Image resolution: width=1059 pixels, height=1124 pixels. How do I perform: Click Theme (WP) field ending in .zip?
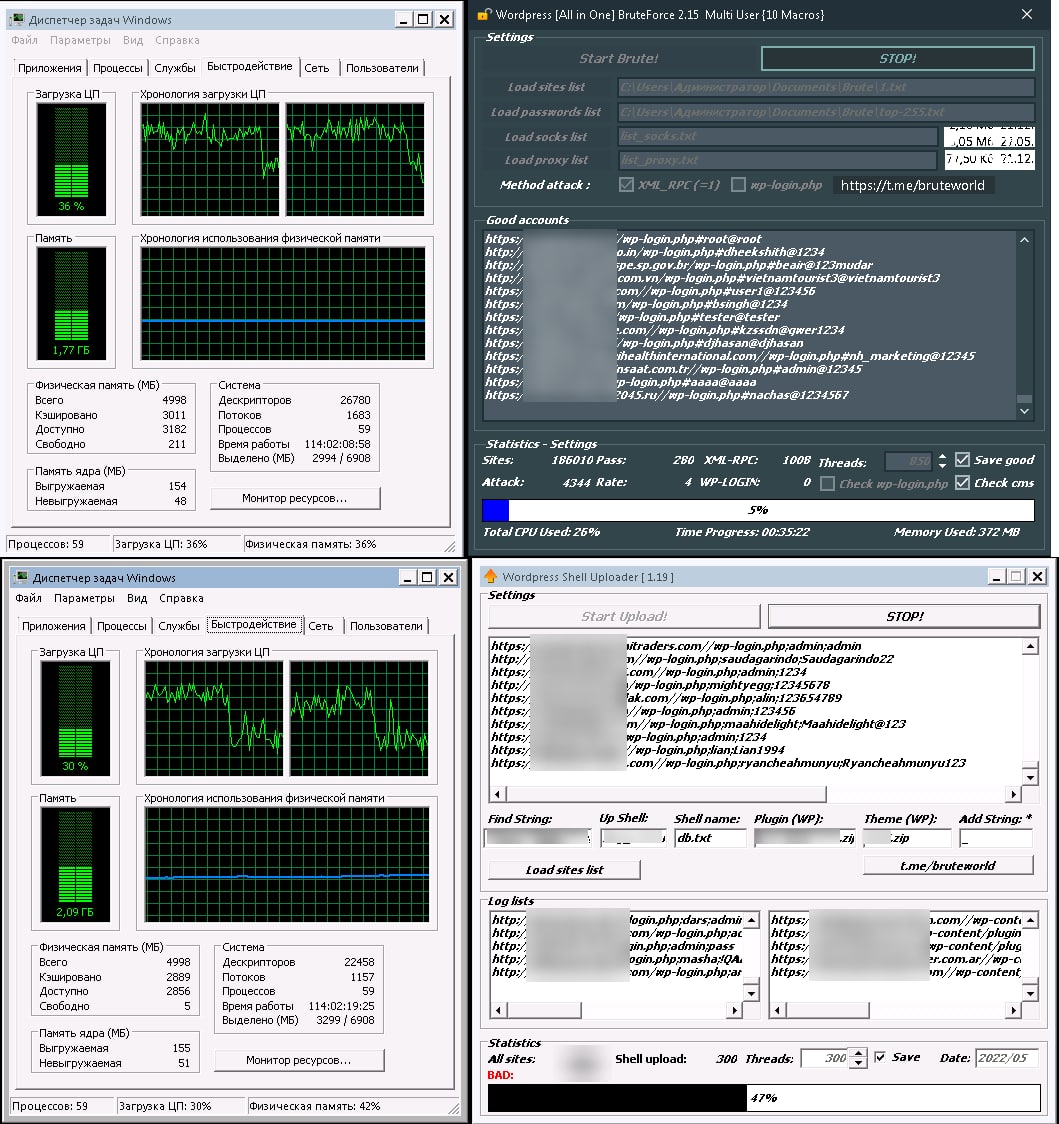(x=907, y=837)
